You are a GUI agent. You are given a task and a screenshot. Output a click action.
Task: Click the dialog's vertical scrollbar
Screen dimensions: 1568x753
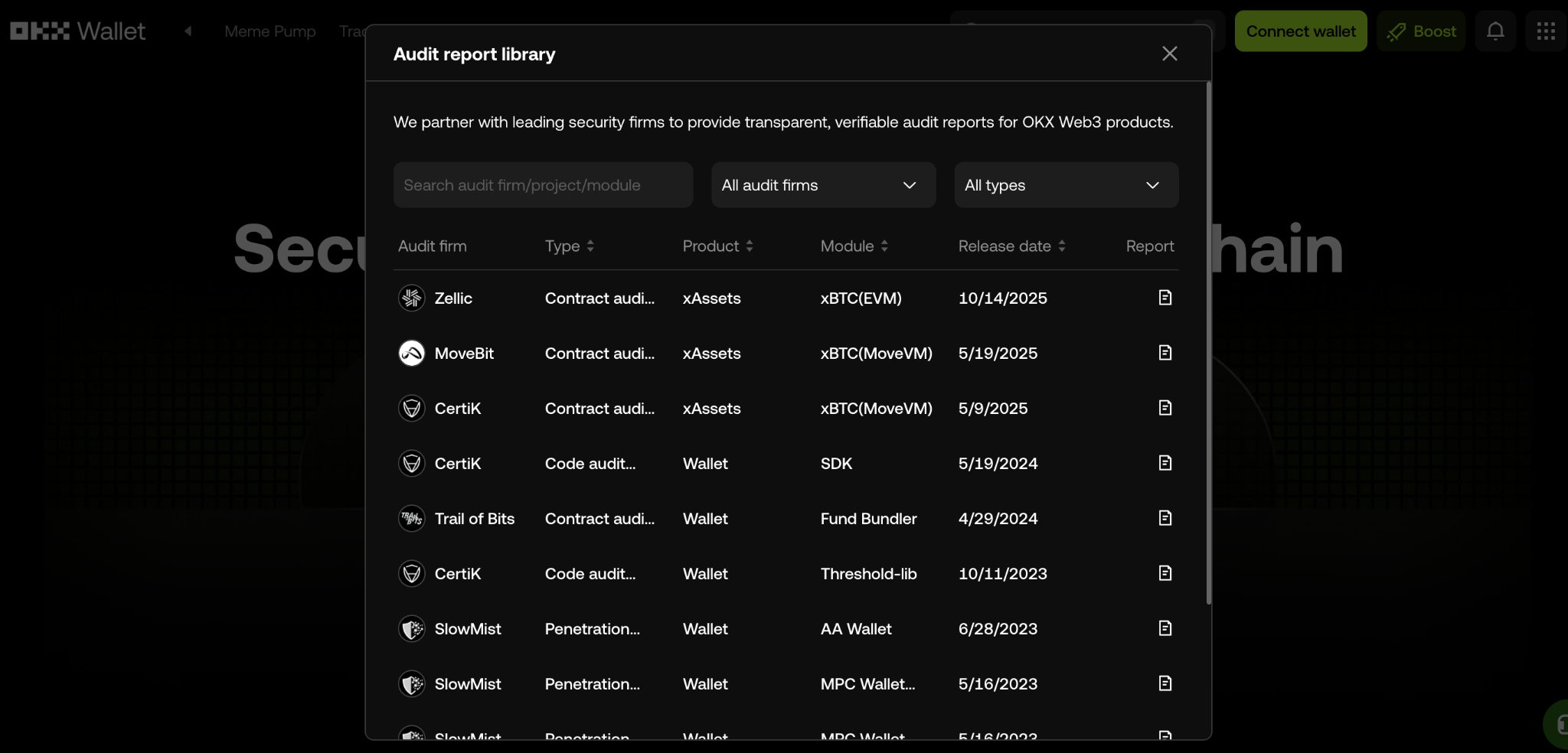1208,344
